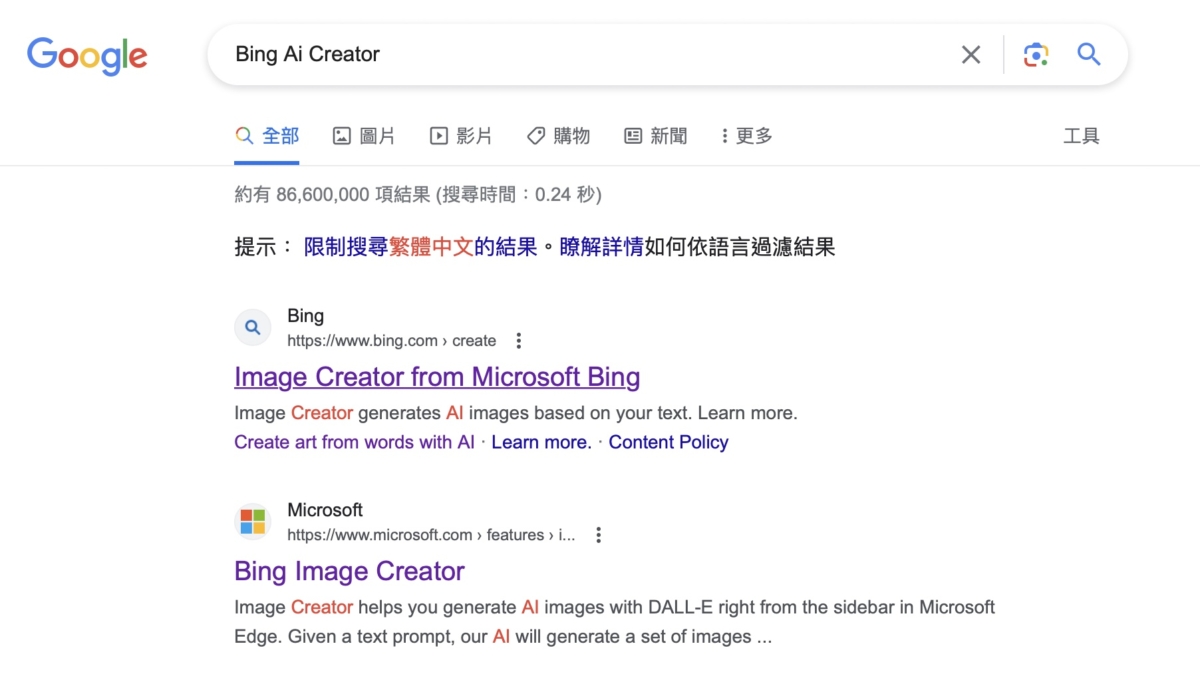Switch to the 新聞 (News) tab
Image resolution: width=1200 pixels, height=680 pixels.
[656, 136]
